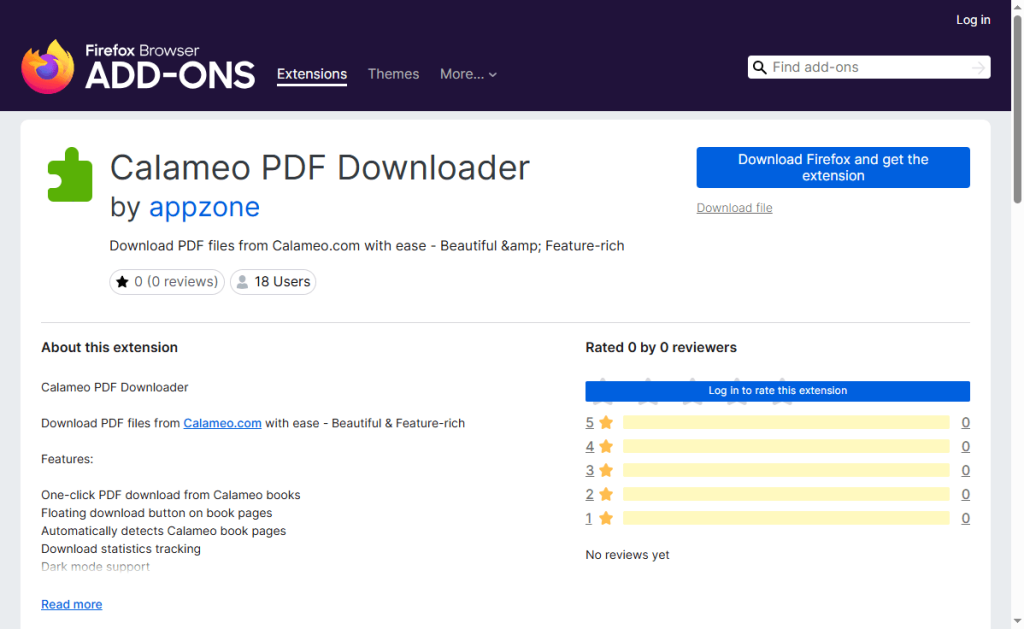Click Read more to expand description

point(72,604)
